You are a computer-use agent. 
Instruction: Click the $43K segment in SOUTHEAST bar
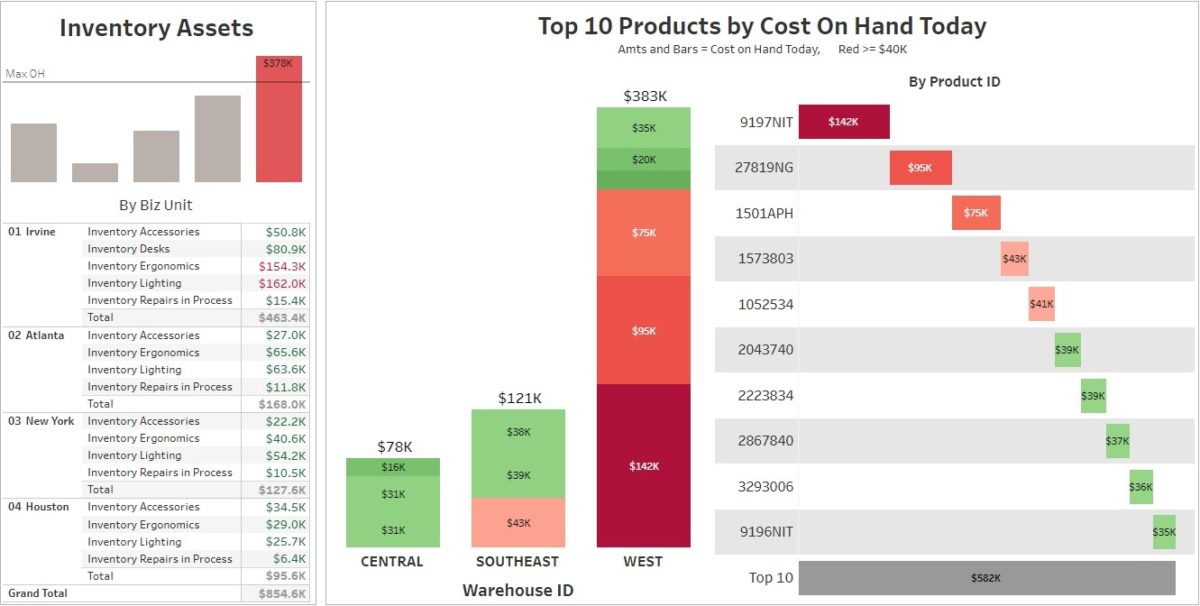tap(518, 523)
